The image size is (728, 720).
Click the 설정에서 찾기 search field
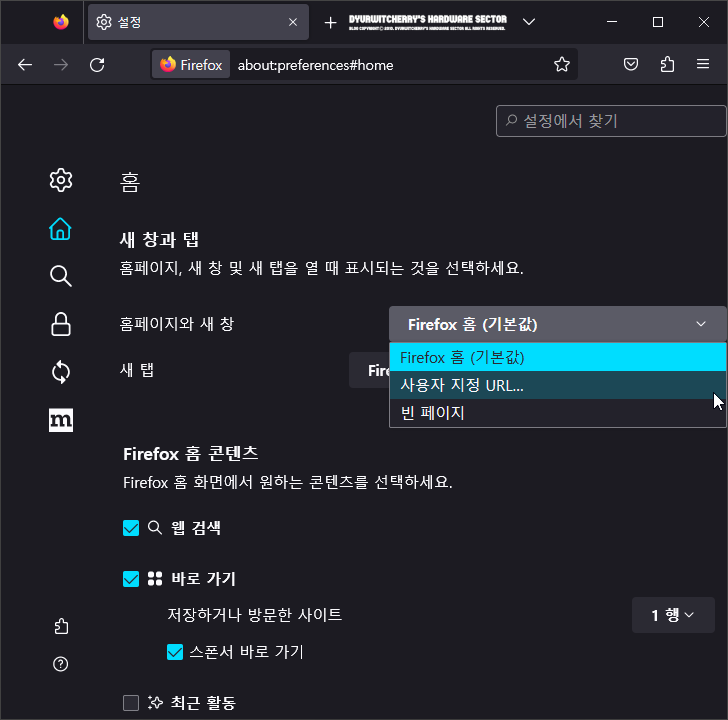(611, 121)
